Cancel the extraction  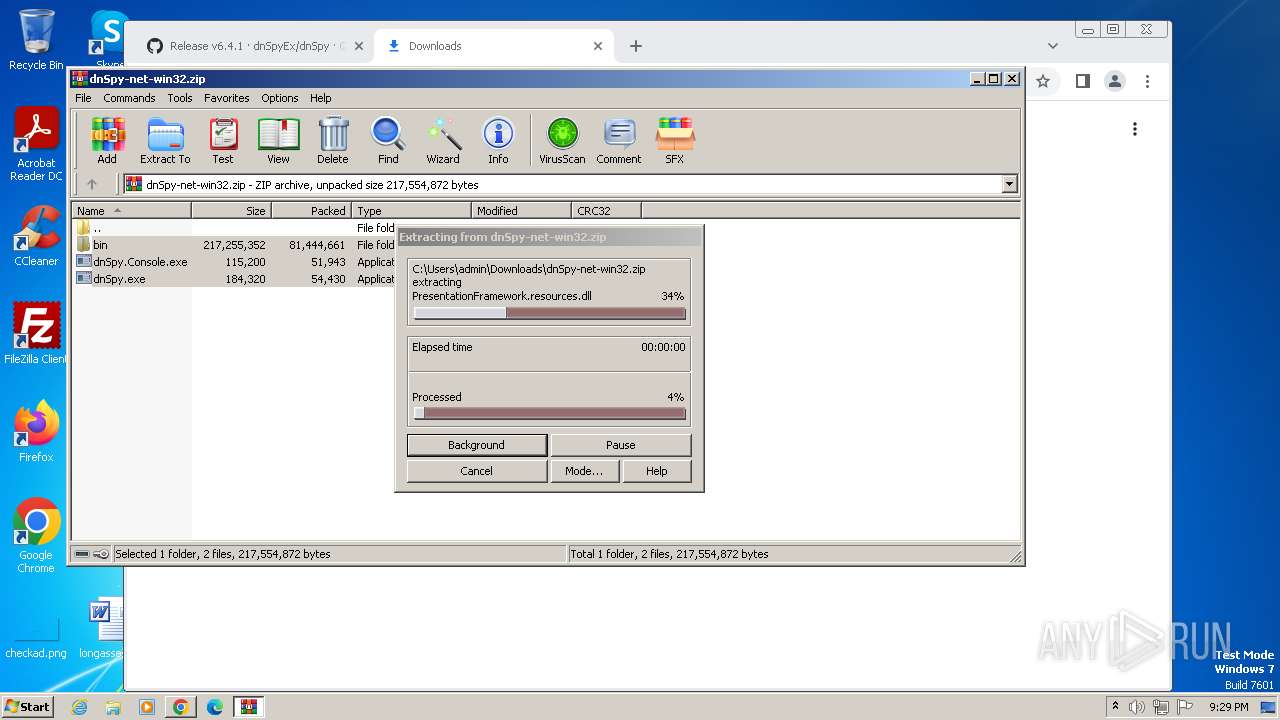[477, 471]
